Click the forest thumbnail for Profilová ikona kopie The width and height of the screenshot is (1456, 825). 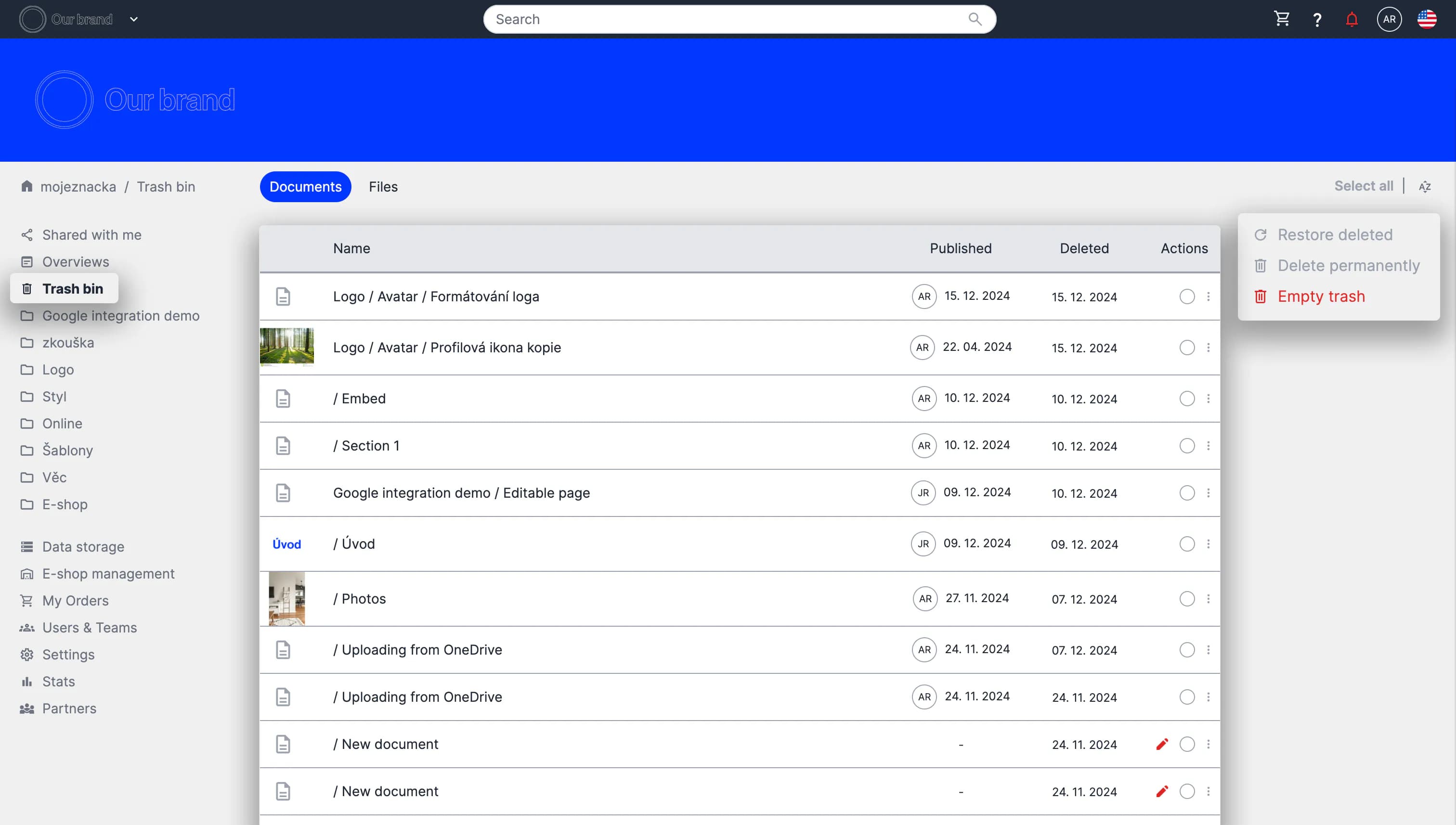point(287,347)
